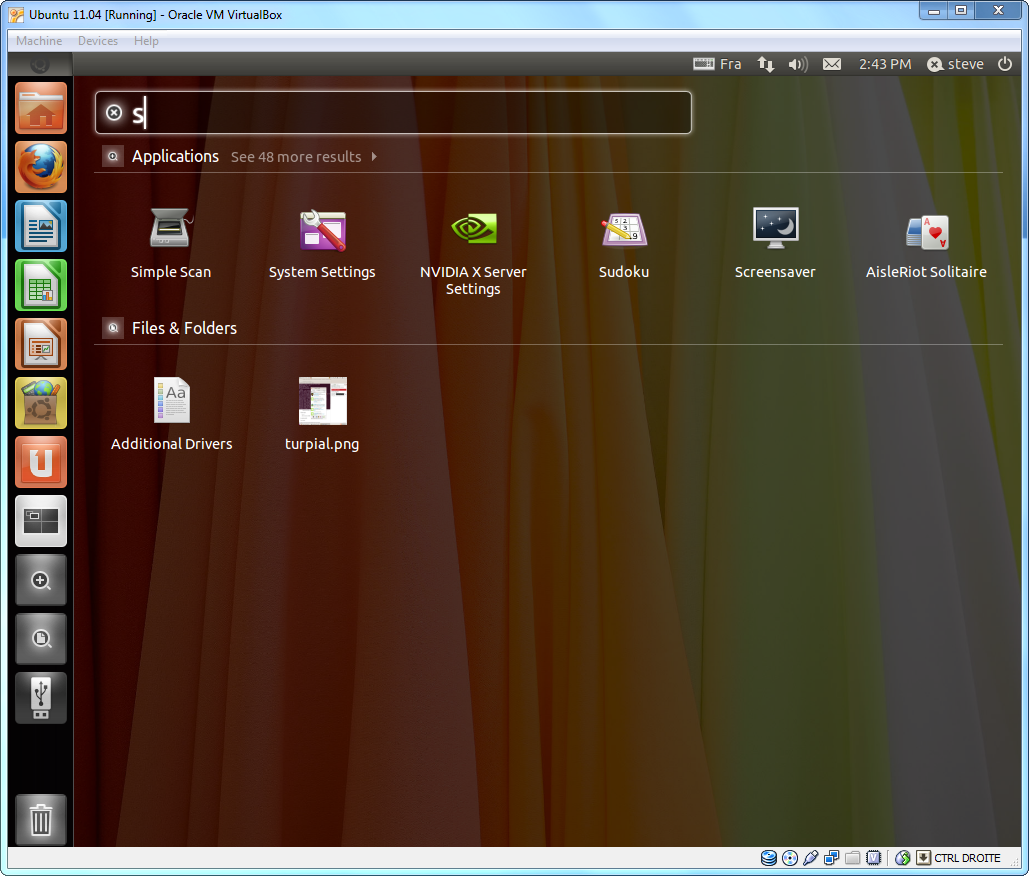Open Ubuntu Software Center launcher icon

pos(41,403)
